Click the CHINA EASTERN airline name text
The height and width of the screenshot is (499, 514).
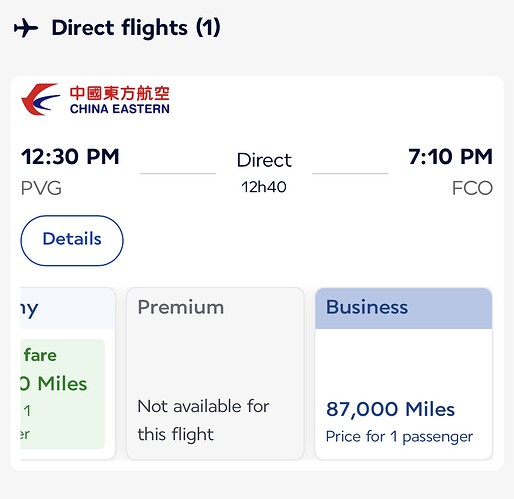(120, 109)
